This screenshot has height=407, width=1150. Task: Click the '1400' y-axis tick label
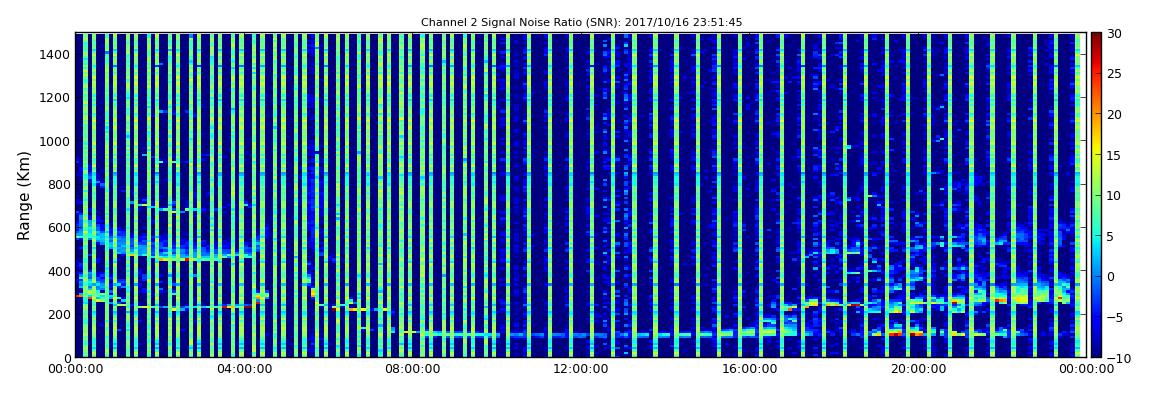[56, 54]
